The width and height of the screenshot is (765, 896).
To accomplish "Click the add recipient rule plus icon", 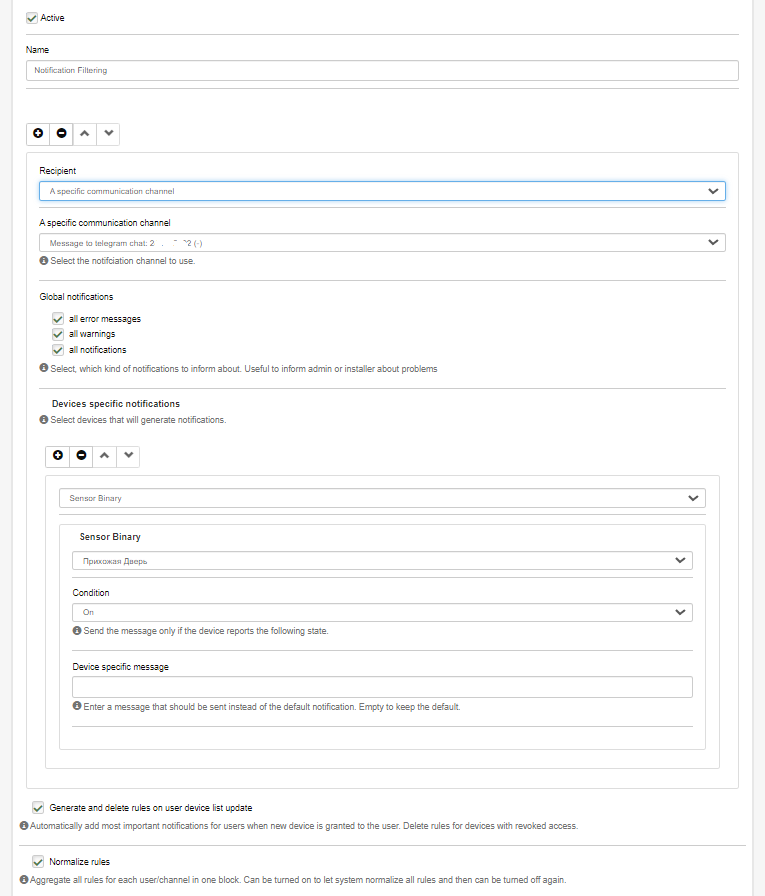I will click(x=38, y=133).
